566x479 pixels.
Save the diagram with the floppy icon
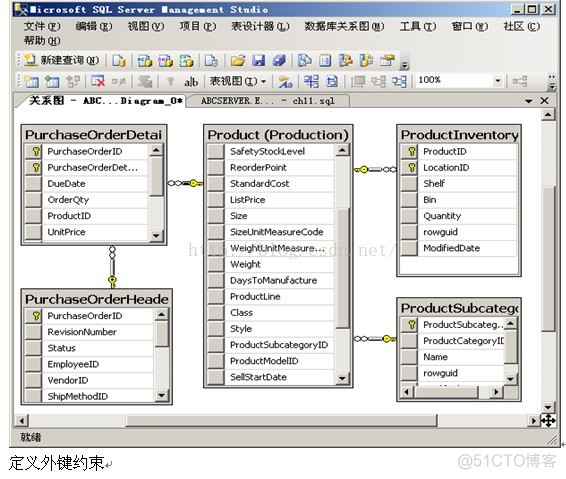[x=258, y=60]
